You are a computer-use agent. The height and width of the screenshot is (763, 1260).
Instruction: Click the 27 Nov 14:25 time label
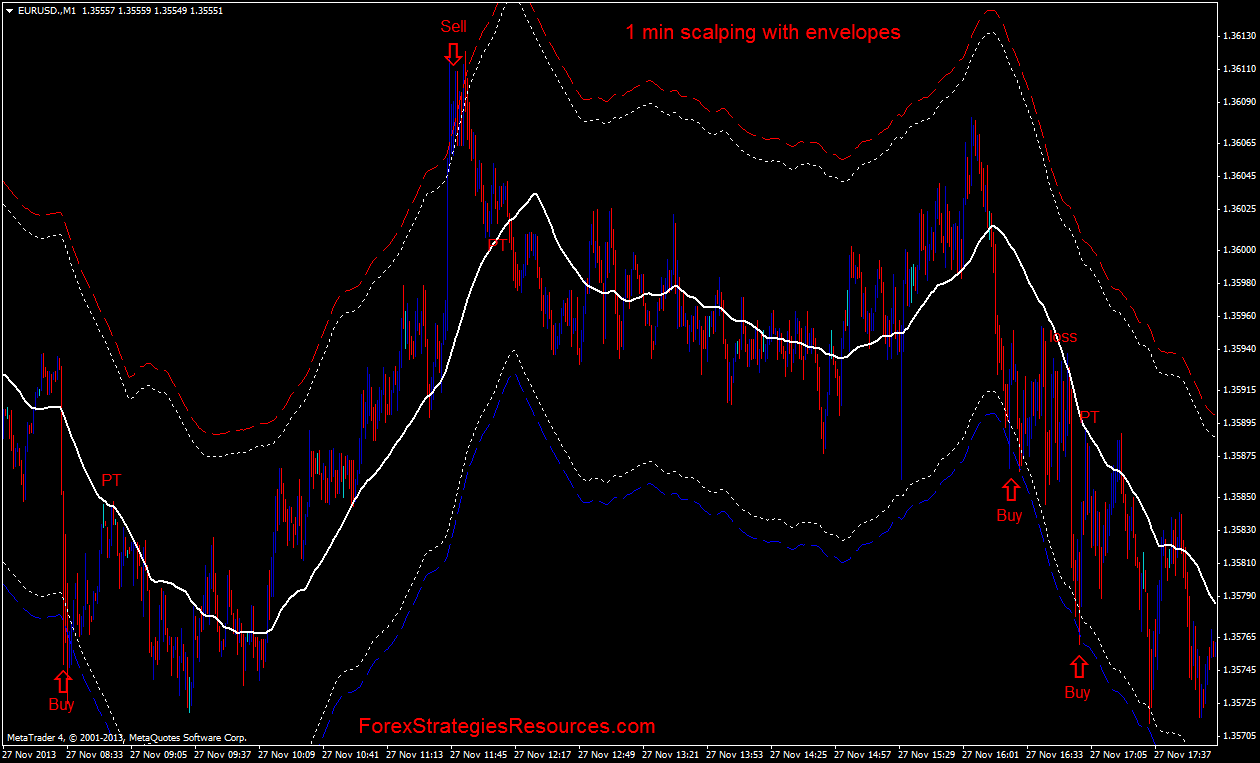pos(799,755)
